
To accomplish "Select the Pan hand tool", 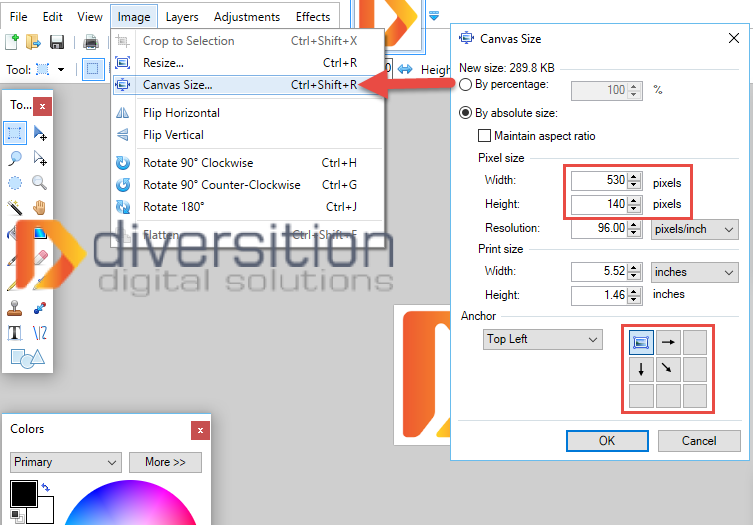I will coord(40,208).
